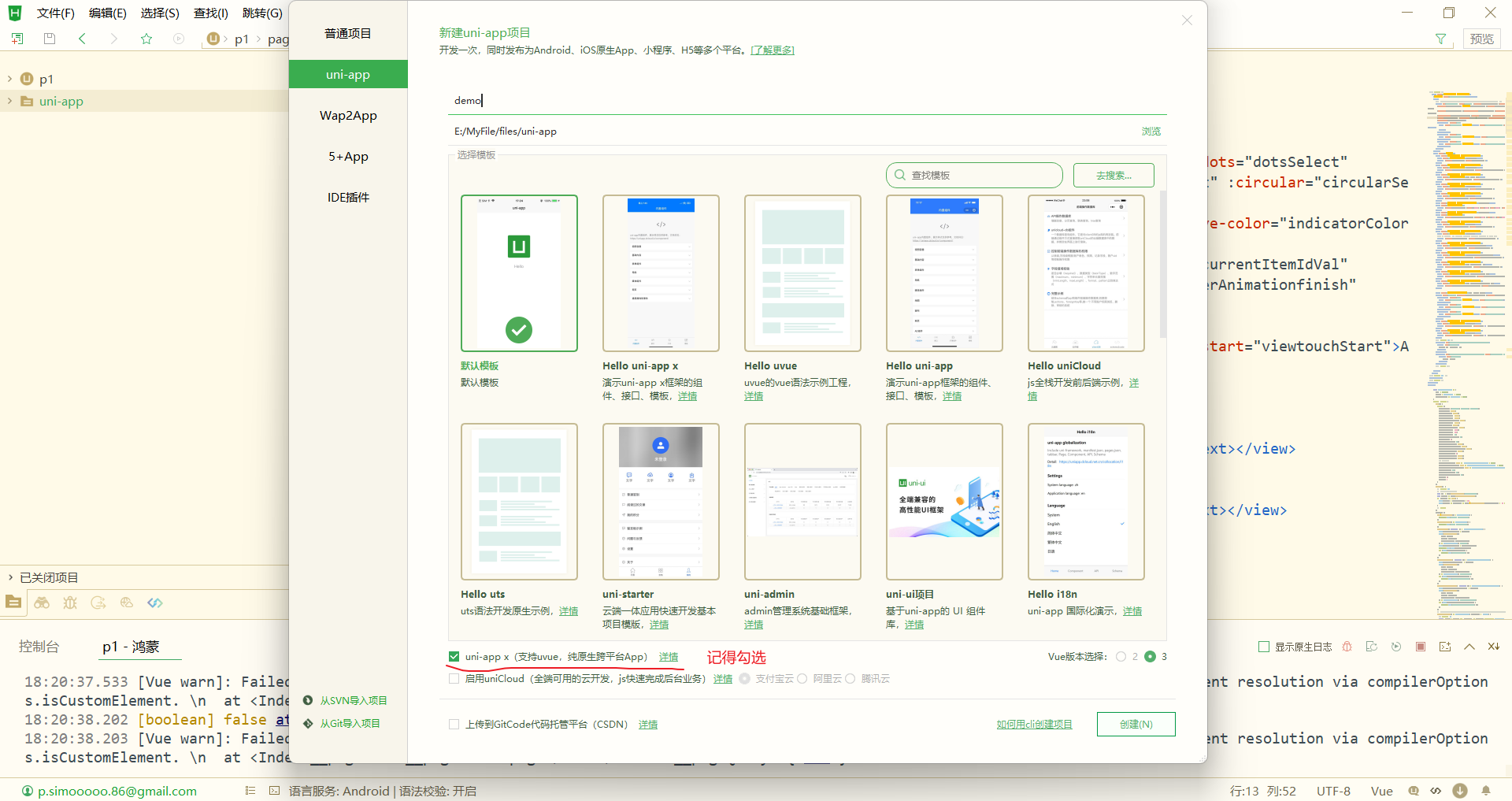The height and width of the screenshot is (801, 1512).
Task: Select the 5+App project type tab
Action: point(348,157)
